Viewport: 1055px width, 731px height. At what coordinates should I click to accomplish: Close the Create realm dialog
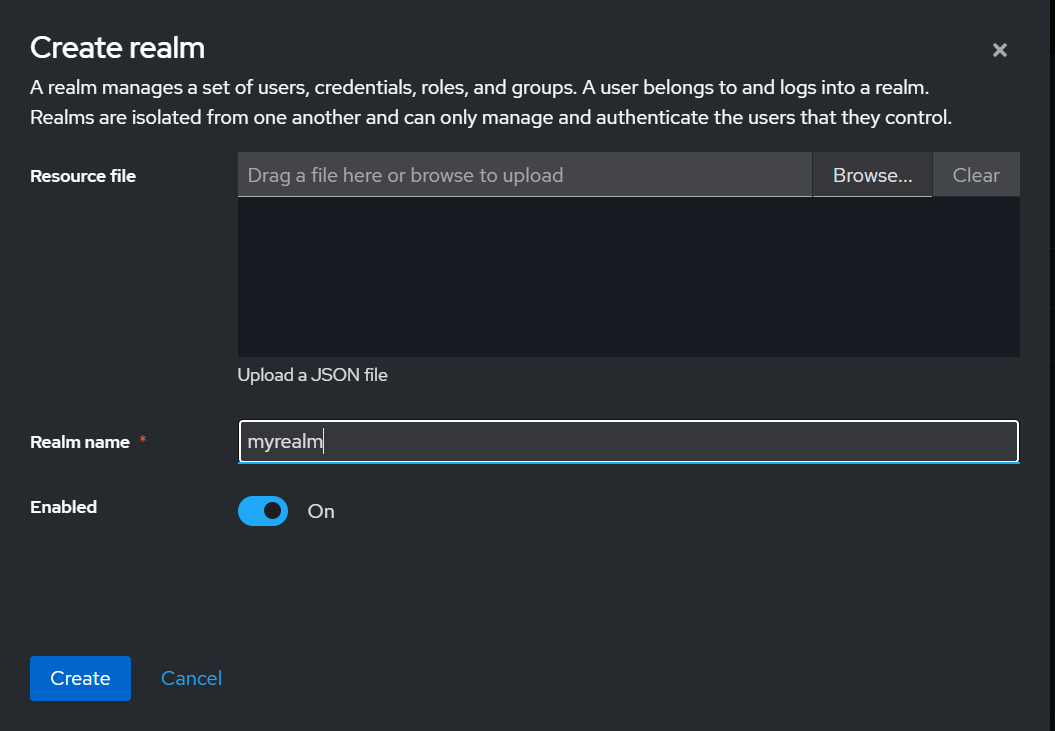coord(999,50)
